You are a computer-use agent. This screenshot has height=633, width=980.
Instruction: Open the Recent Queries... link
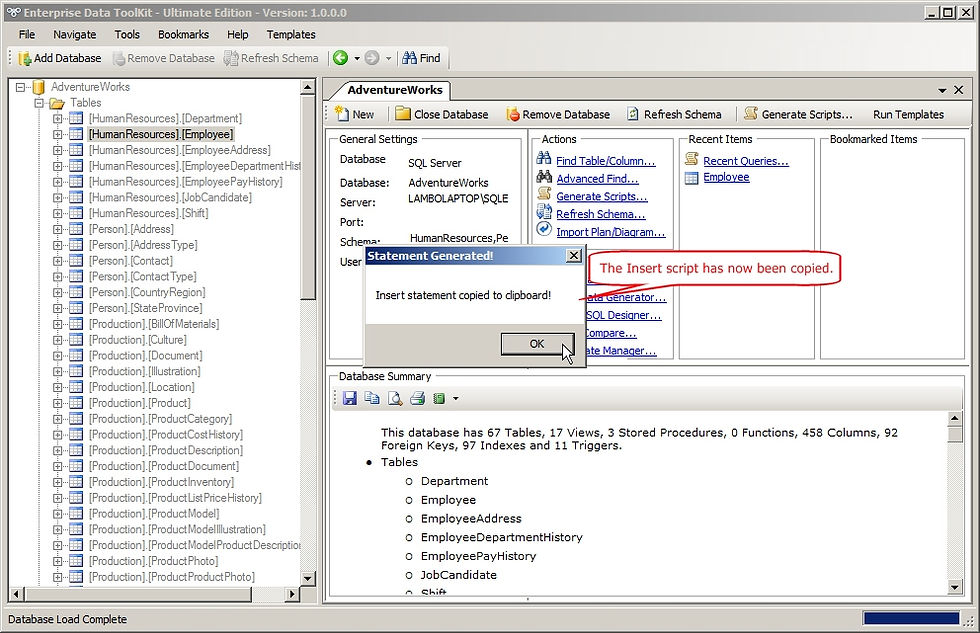pyautogui.click(x=746, y=161)
